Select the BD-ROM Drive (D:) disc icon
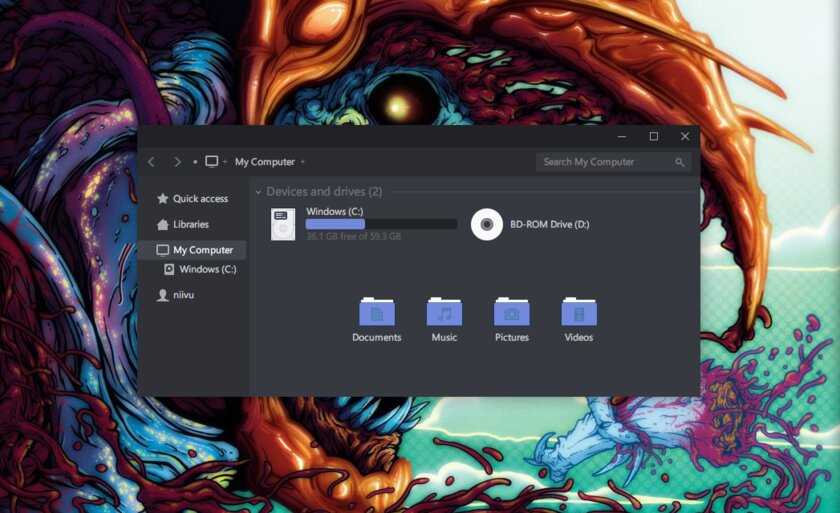The height and width of the screenshot is (513, 840). (486, 224)
